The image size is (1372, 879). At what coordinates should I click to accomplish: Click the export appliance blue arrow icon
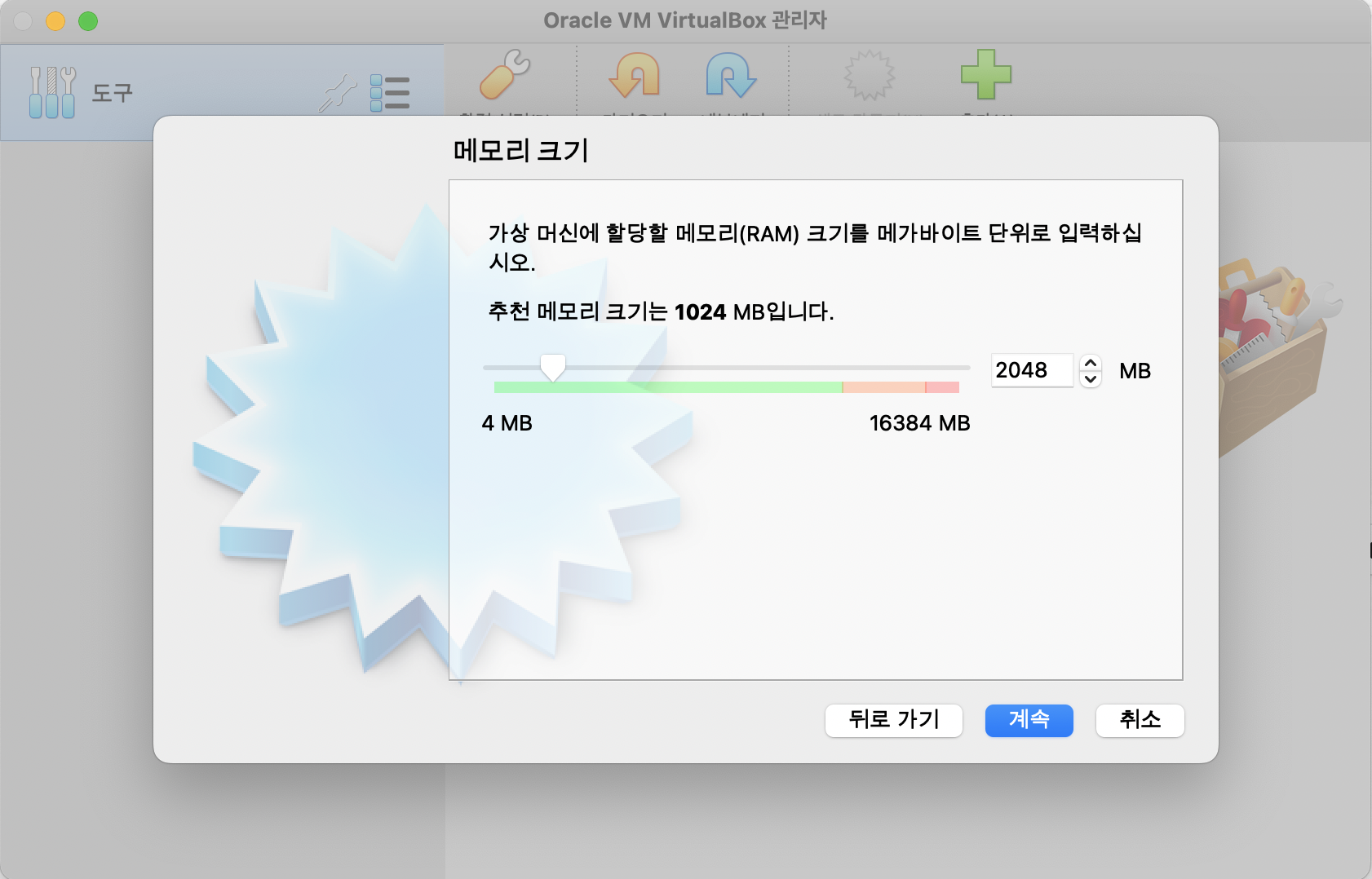click(x=731, y=74)
